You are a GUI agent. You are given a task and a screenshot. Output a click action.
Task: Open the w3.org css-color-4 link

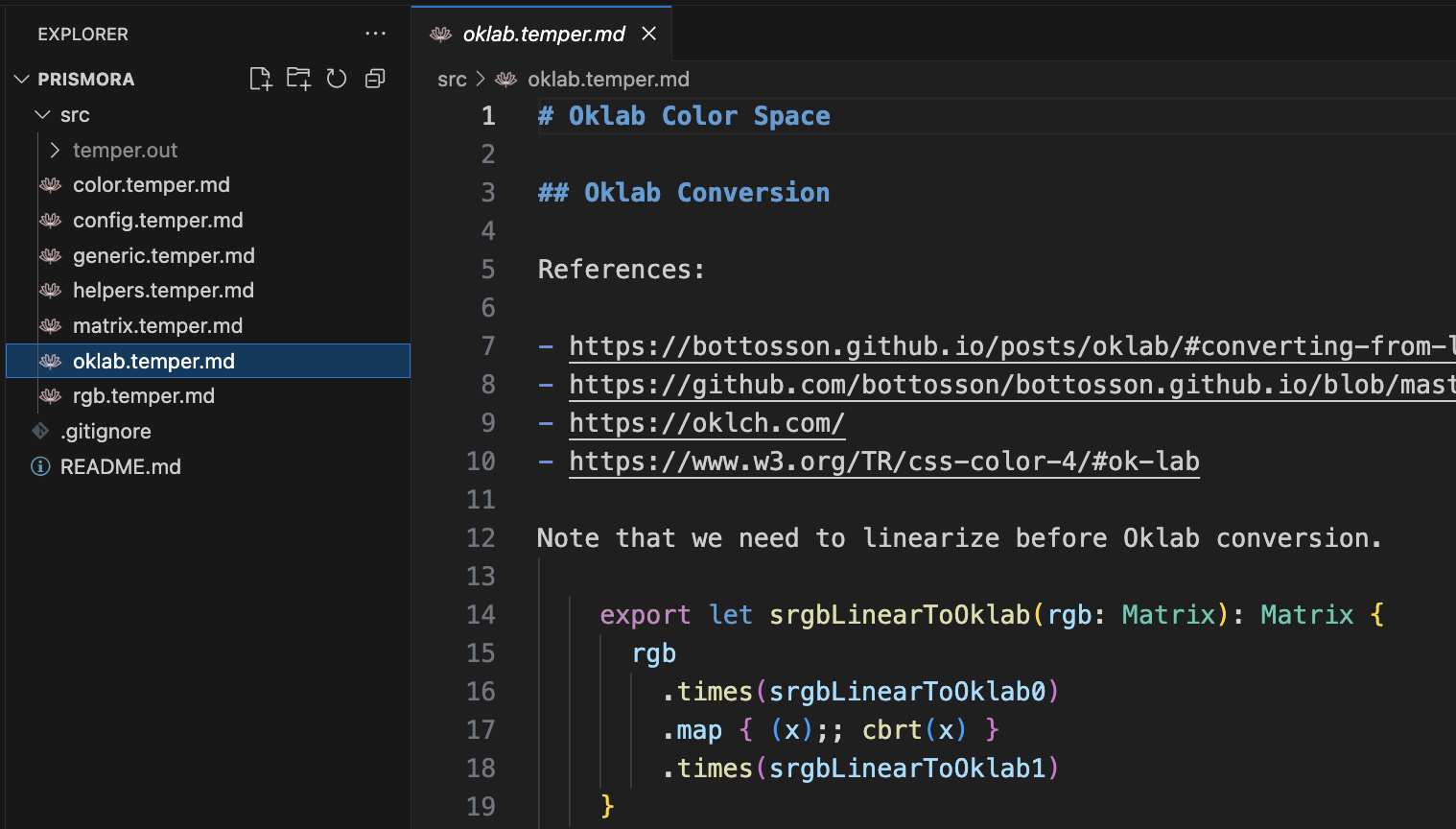coord(883,462)
